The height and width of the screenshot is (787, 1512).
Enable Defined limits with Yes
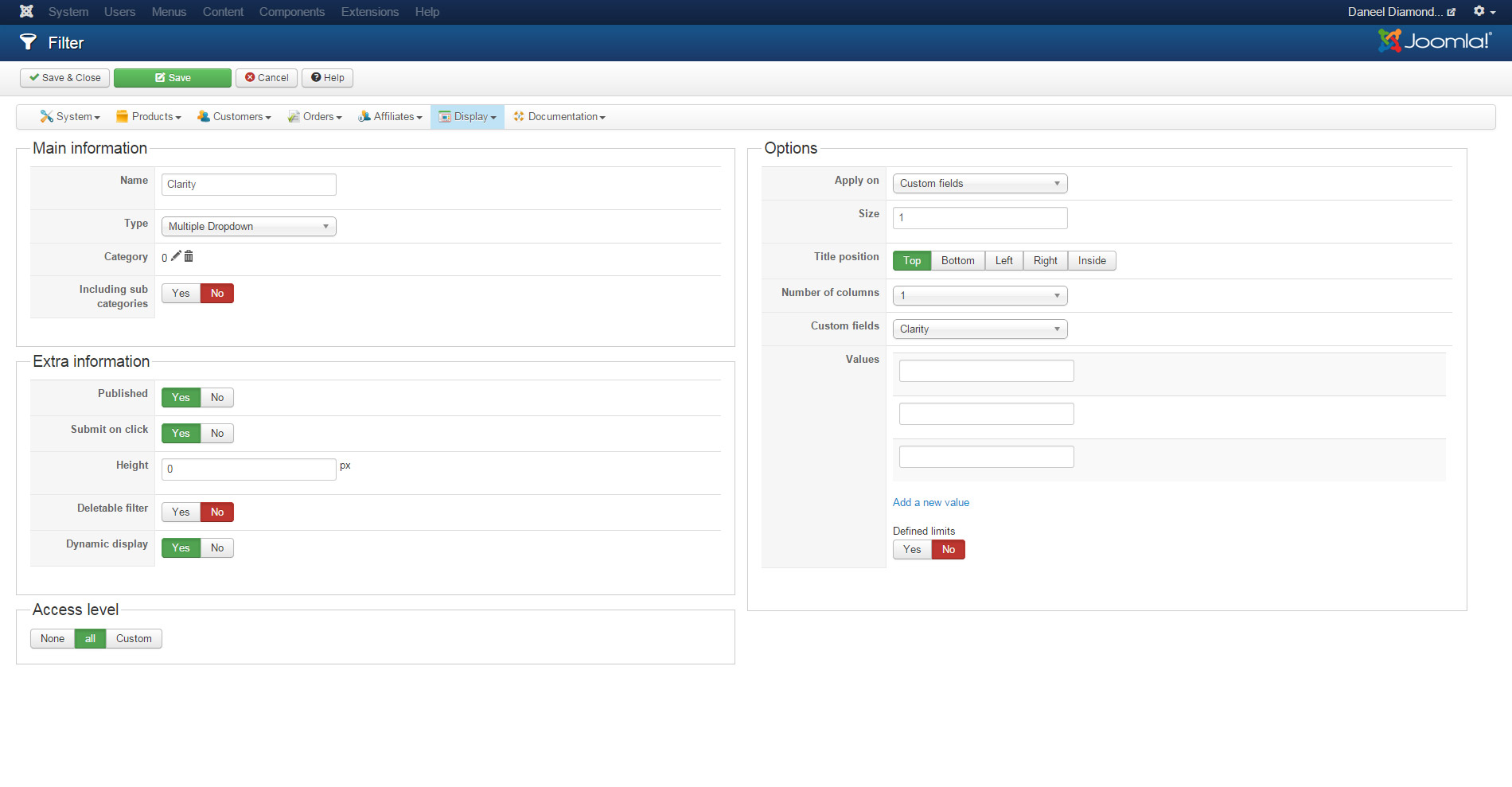point(912,549)
